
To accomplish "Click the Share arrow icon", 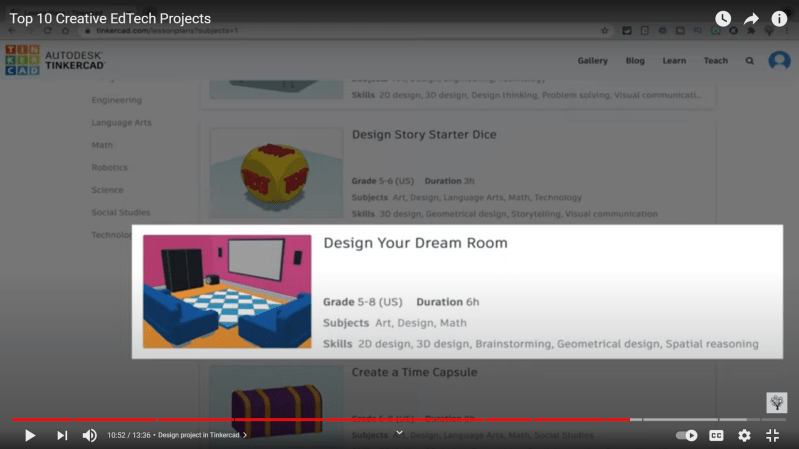I will click(x=751, y=19).
